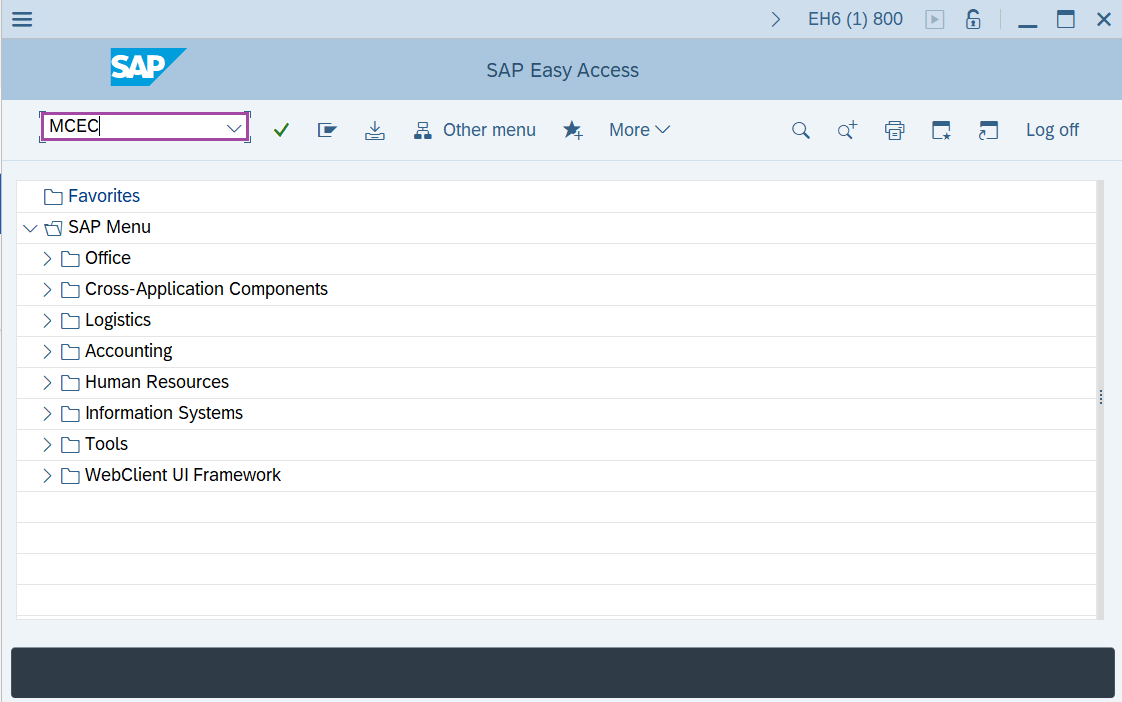
Task: Click the Search icon
Action: pyautogui.click(x=801, y=129)
